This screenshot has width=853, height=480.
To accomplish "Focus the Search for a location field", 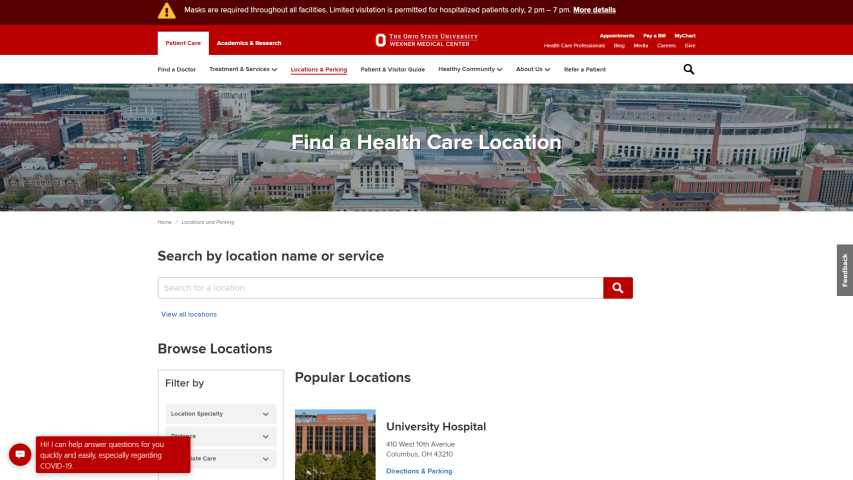I will [380, 288].
